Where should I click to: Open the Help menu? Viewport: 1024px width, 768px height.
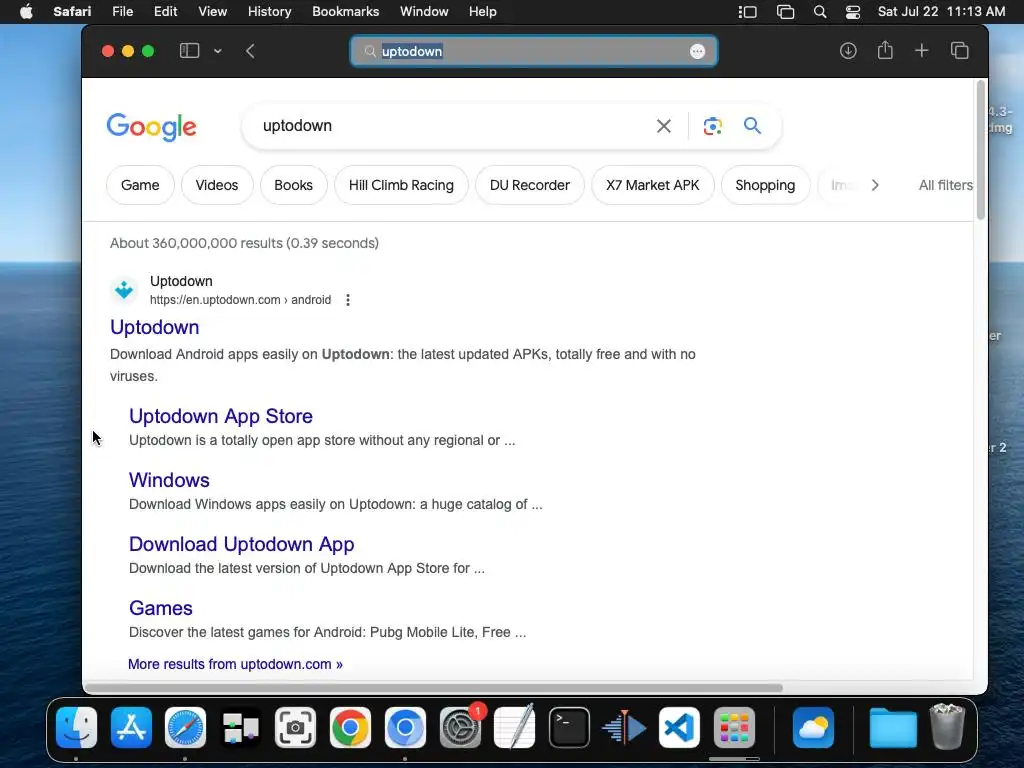483,12
